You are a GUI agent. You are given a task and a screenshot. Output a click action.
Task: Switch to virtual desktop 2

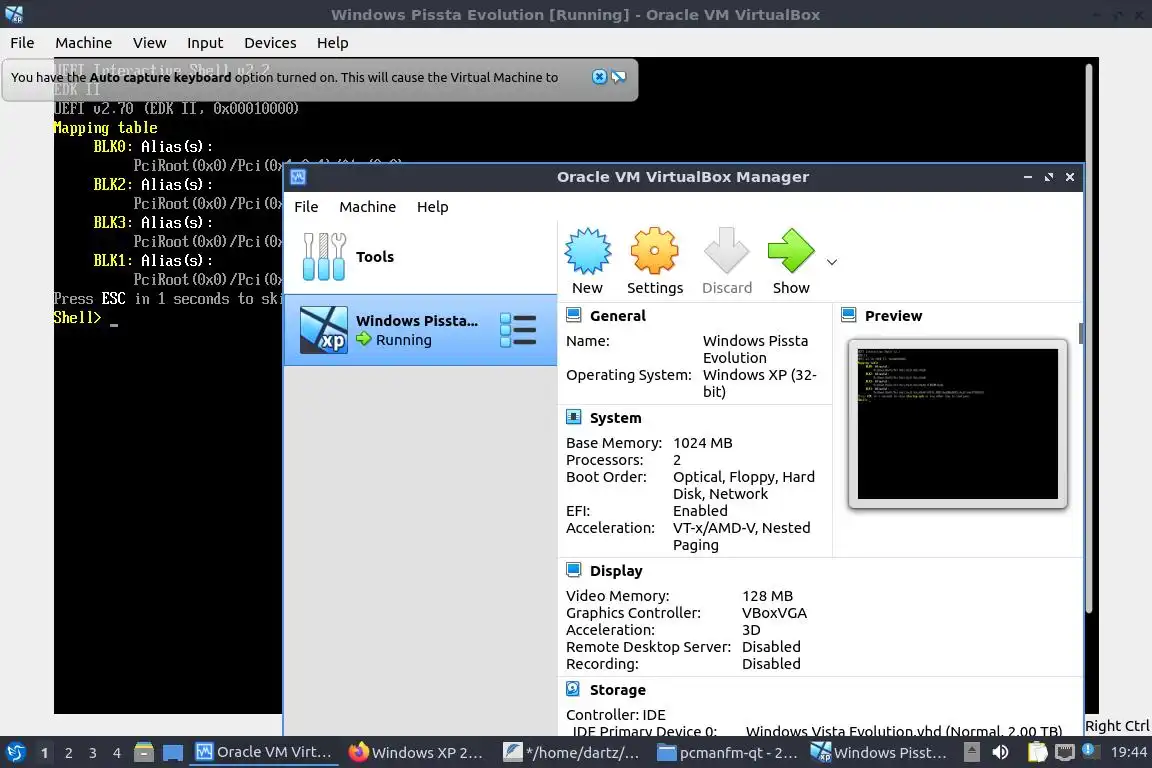click(x=68, y=753)
